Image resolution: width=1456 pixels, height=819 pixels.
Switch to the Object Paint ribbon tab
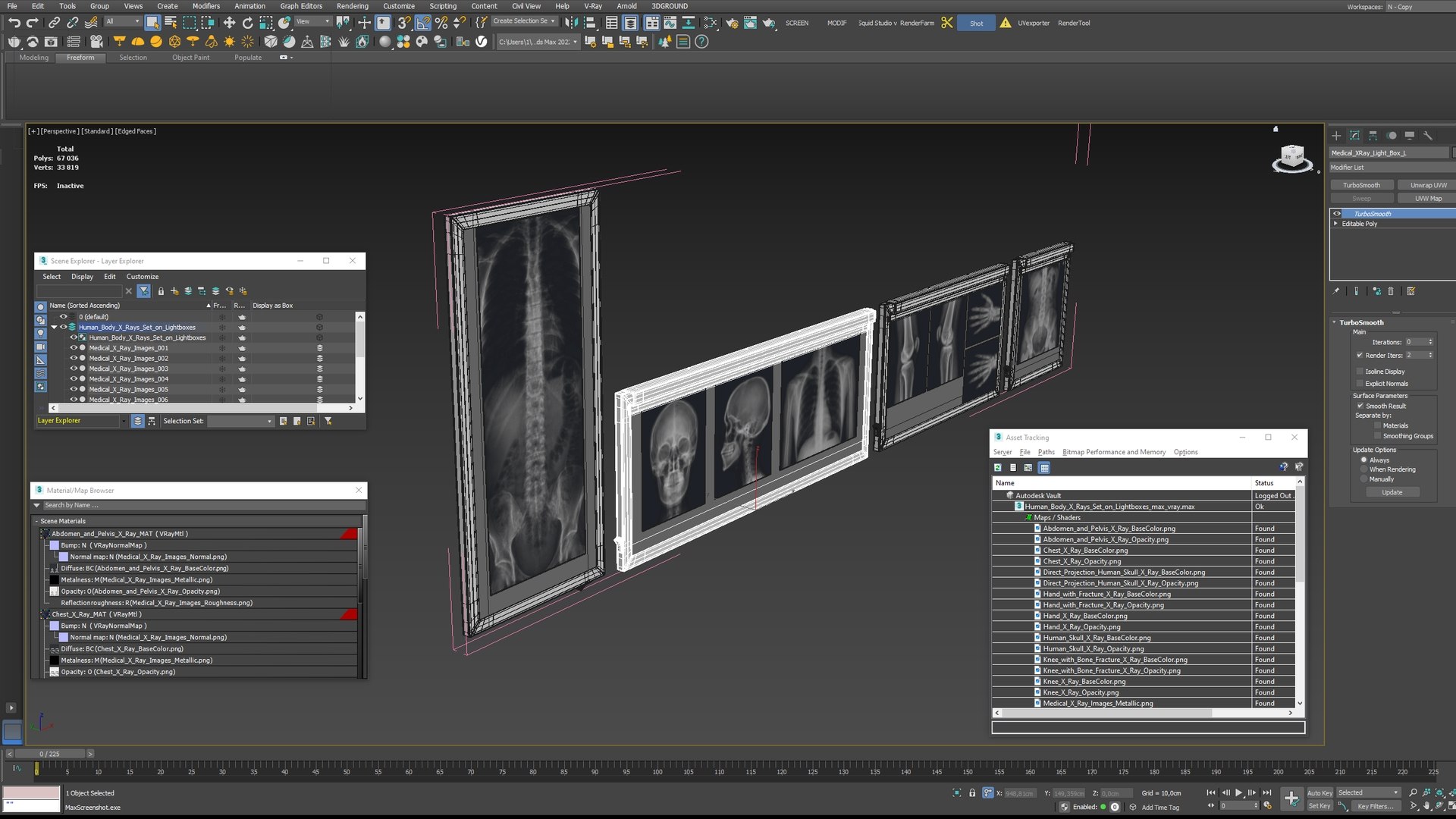coord(190,58)
